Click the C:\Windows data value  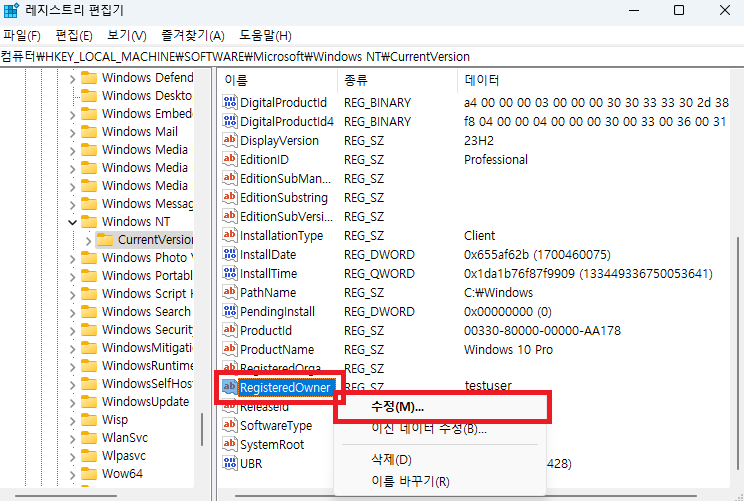498,292
